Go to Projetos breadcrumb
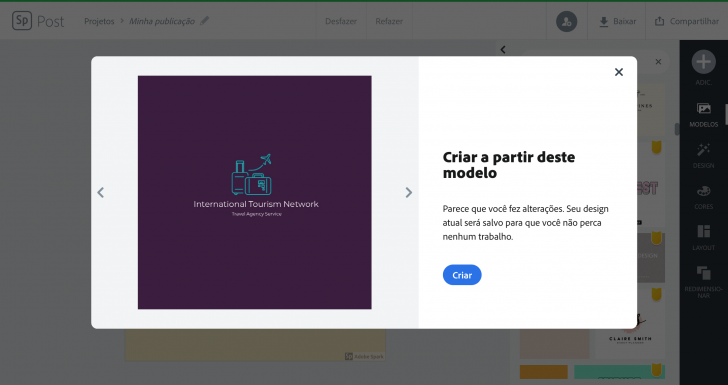The image size is (728, 385). [x=99, y=21]
